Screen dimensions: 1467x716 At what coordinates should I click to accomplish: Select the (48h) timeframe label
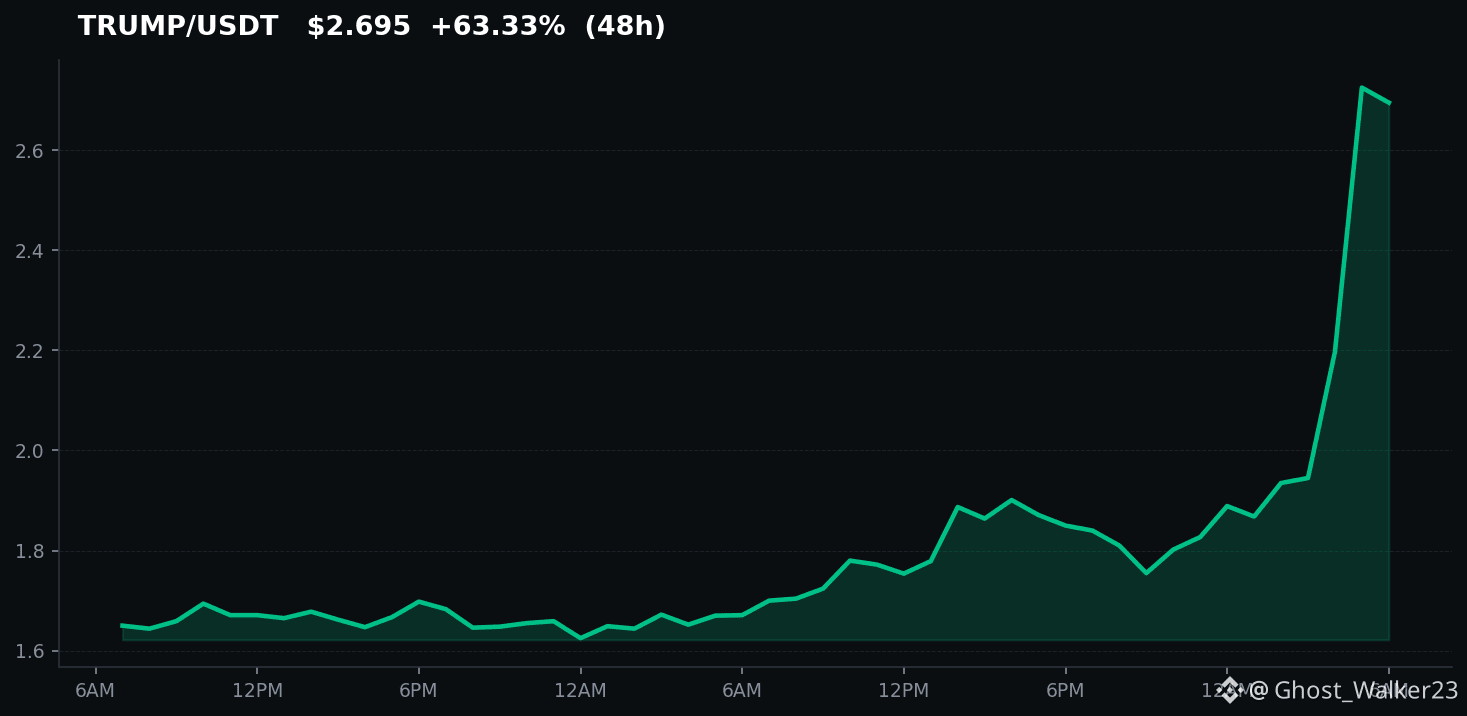625,27
